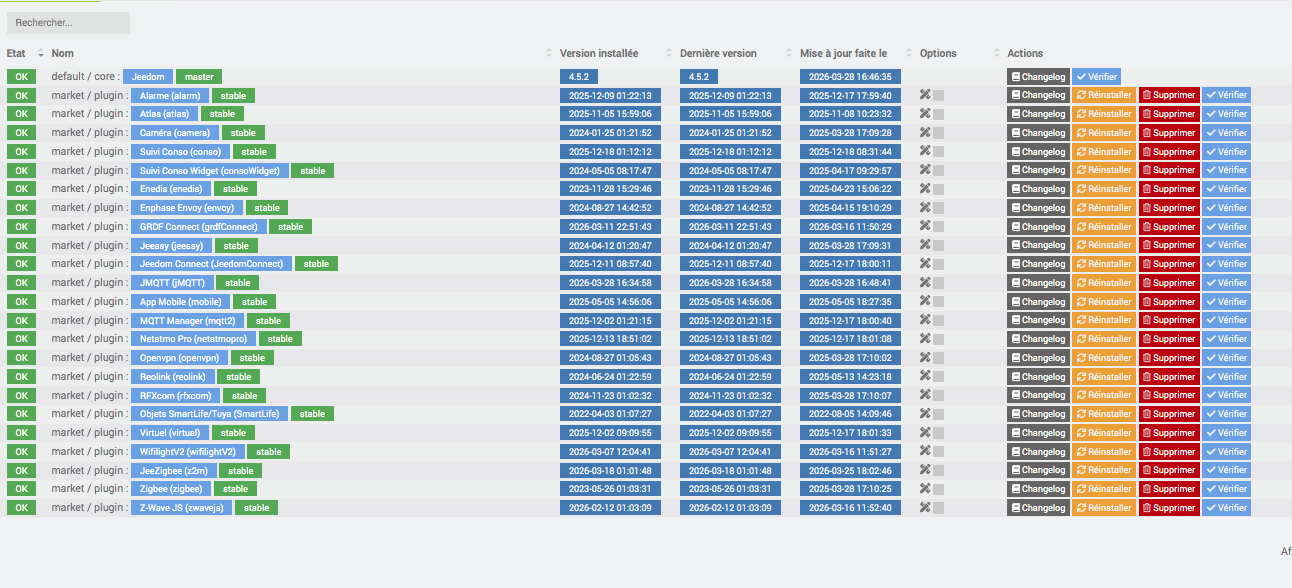This screenshot has height=588, width=1292.
Task: Toggle sort arrows right of Nom column
Action: 549,53
